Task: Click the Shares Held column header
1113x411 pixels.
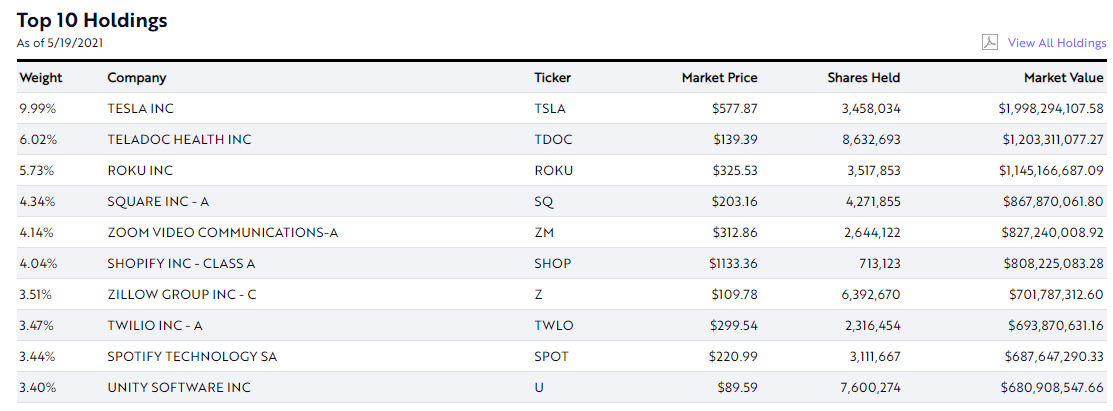Action: click(863, 78)
